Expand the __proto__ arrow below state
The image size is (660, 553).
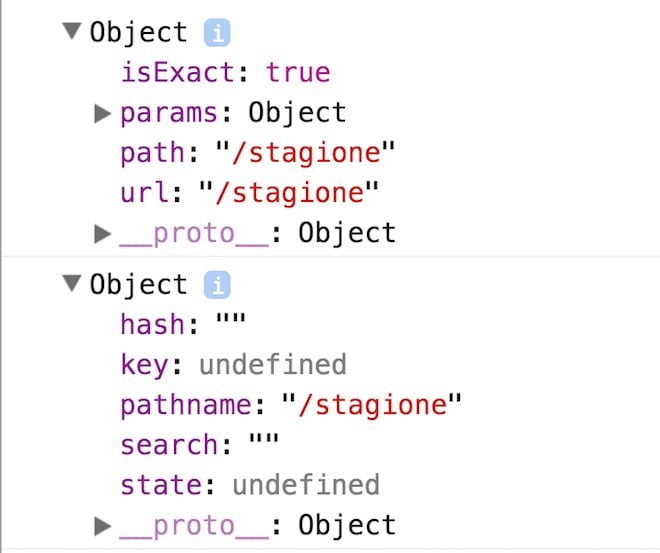point(102,525)
